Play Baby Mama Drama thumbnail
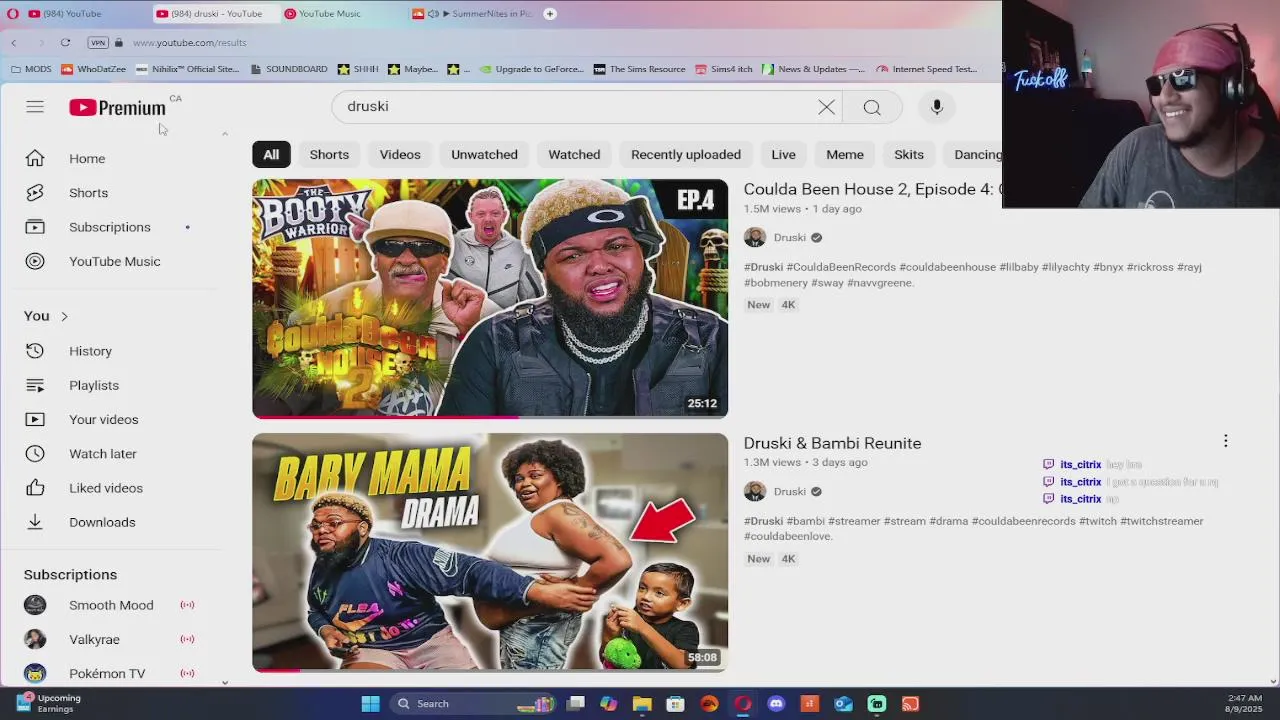 click(x=490, y=552)
